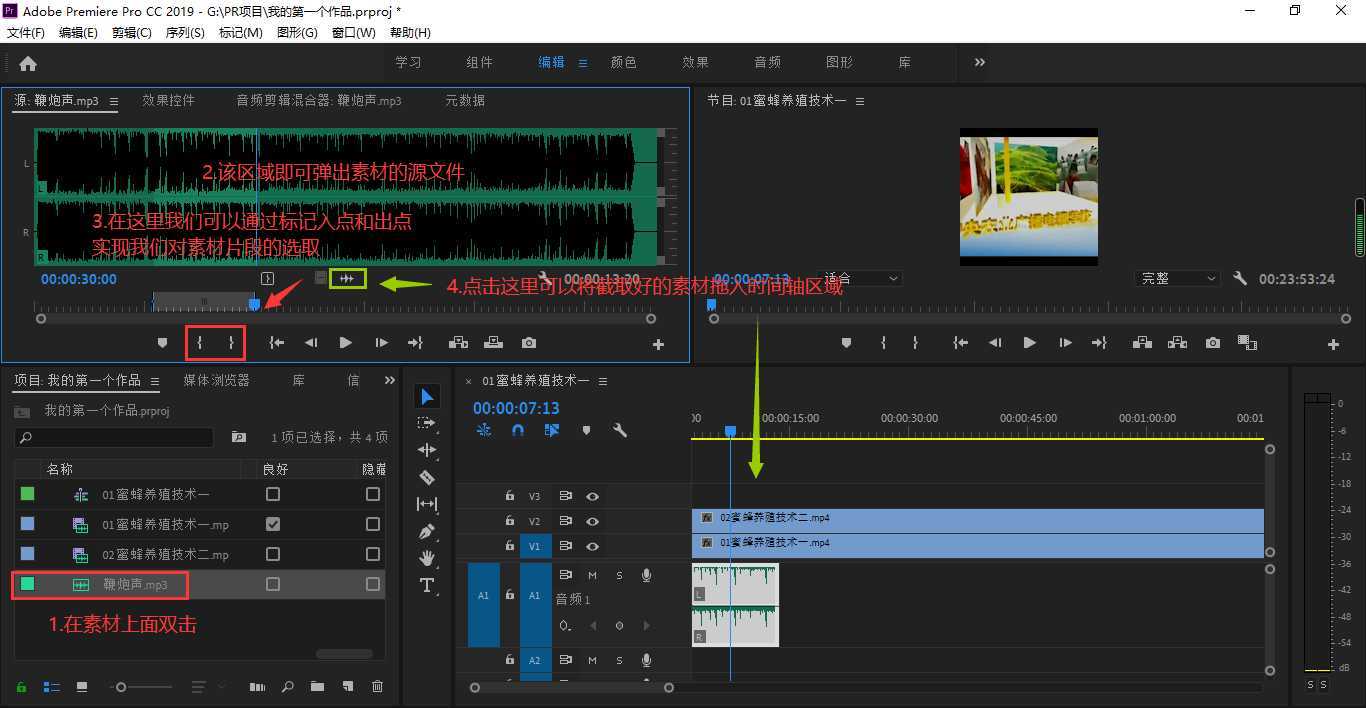The width and height of the screenshot is (1366, 708).
Task: Open the 窗口(W) menu
Action: pyautogui.click(x=354, y=33)
